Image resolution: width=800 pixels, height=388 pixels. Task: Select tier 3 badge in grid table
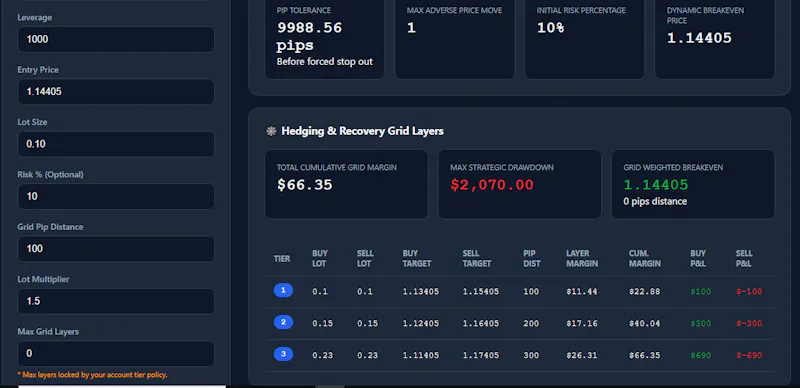[283, 354]
